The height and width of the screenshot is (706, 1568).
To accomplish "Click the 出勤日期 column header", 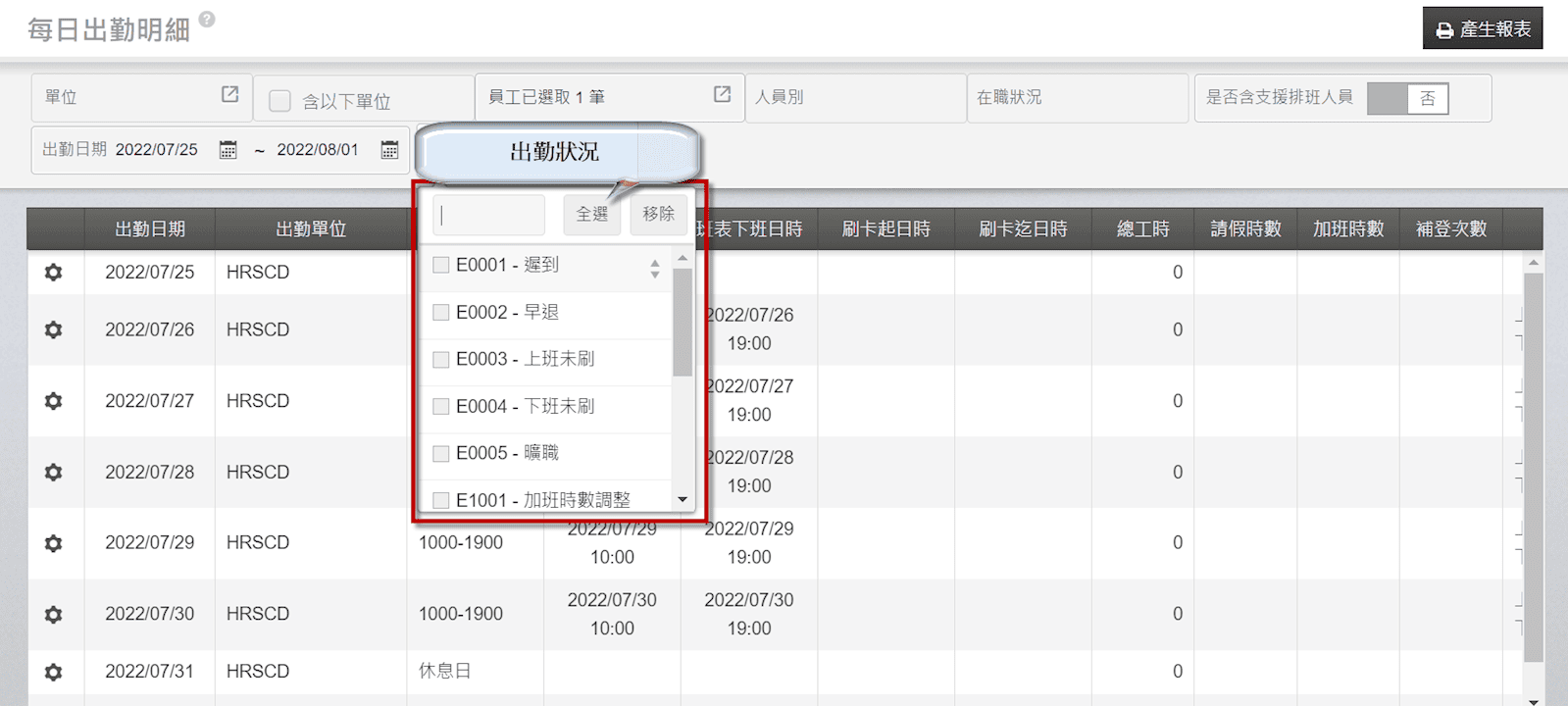I will point(149,229).
